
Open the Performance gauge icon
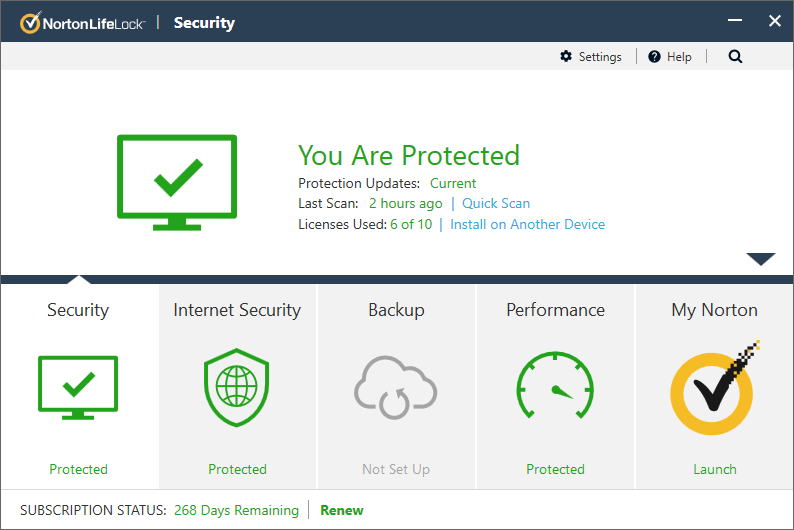click(555, 389)
